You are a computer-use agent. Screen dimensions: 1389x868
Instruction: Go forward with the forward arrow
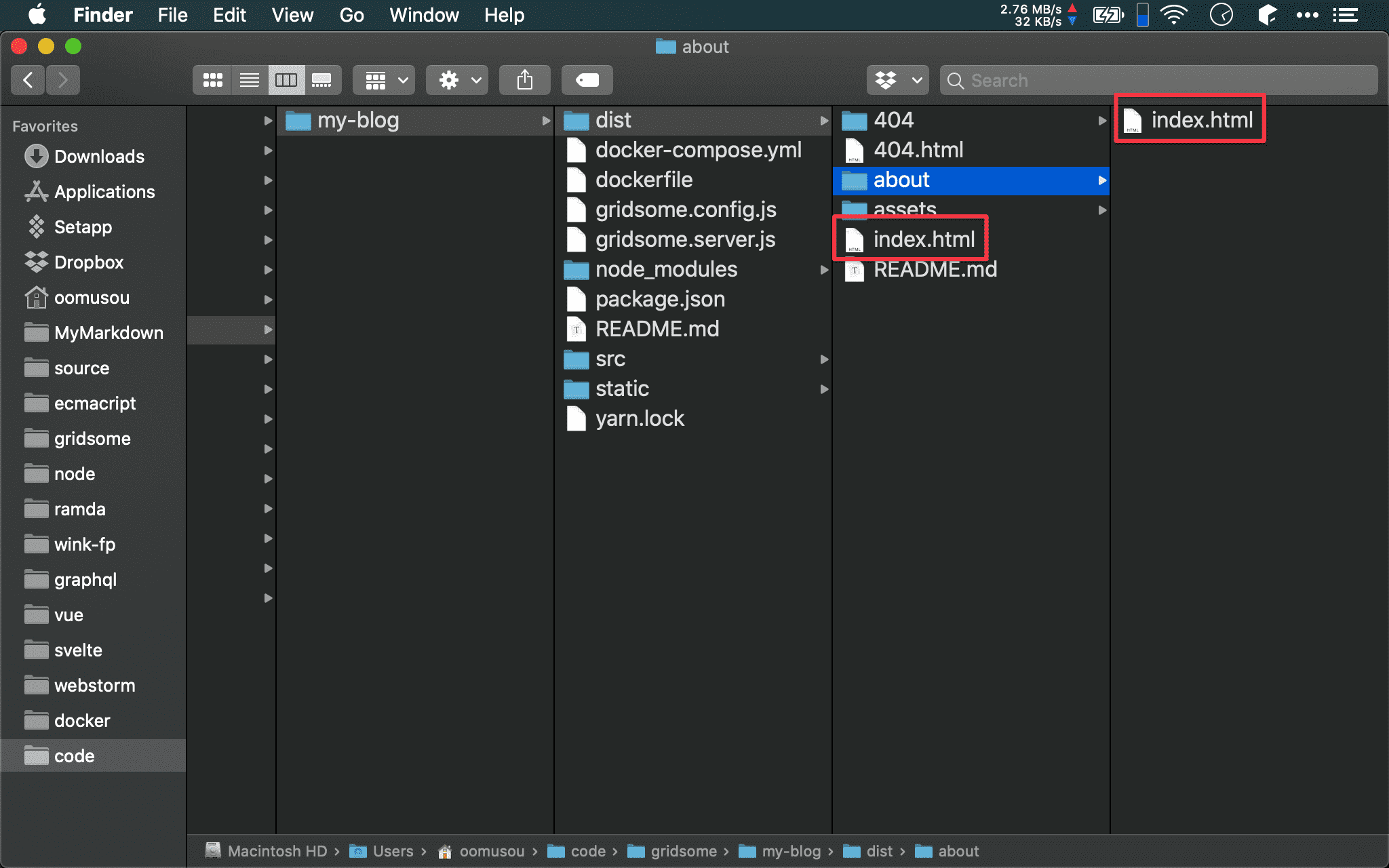point(63,81)
